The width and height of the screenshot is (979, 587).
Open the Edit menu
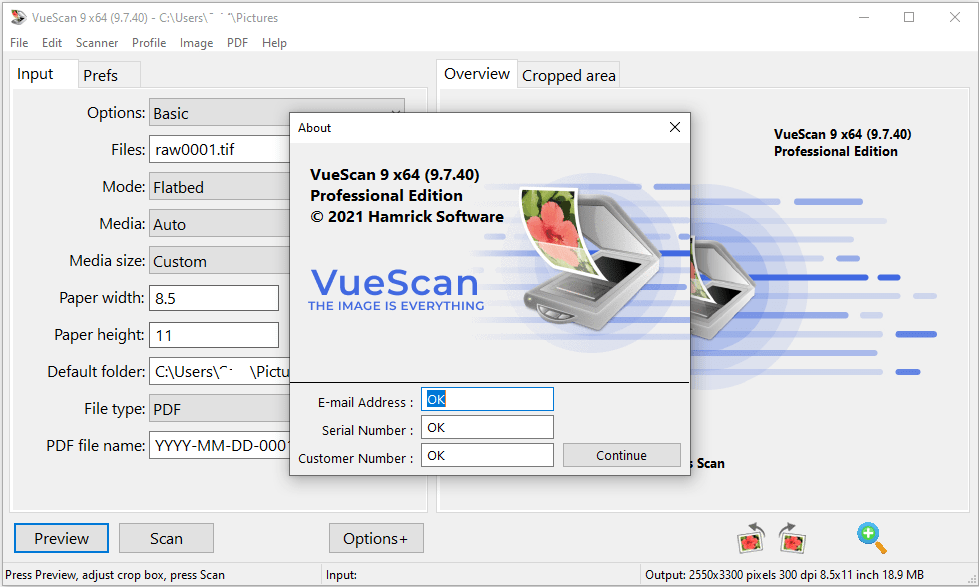pyautogui.click(x=52, y=42)
